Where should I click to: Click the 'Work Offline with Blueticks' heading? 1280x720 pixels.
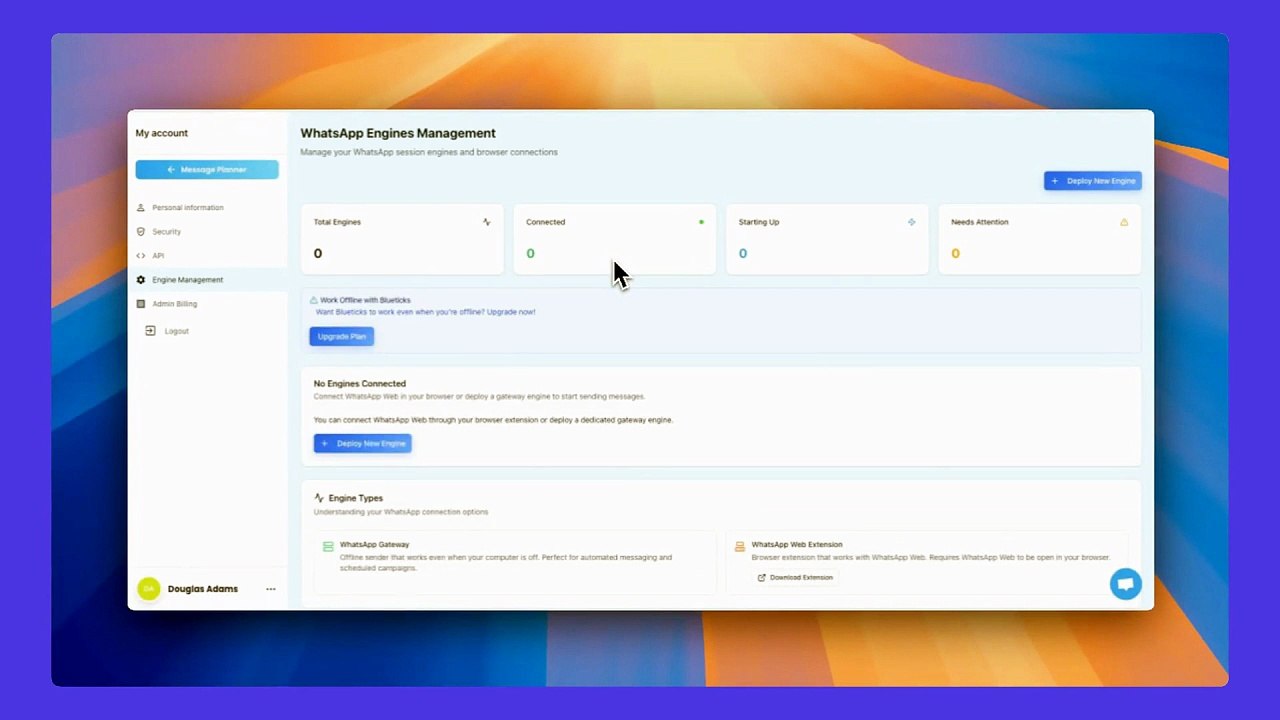(x=365, y=300)
